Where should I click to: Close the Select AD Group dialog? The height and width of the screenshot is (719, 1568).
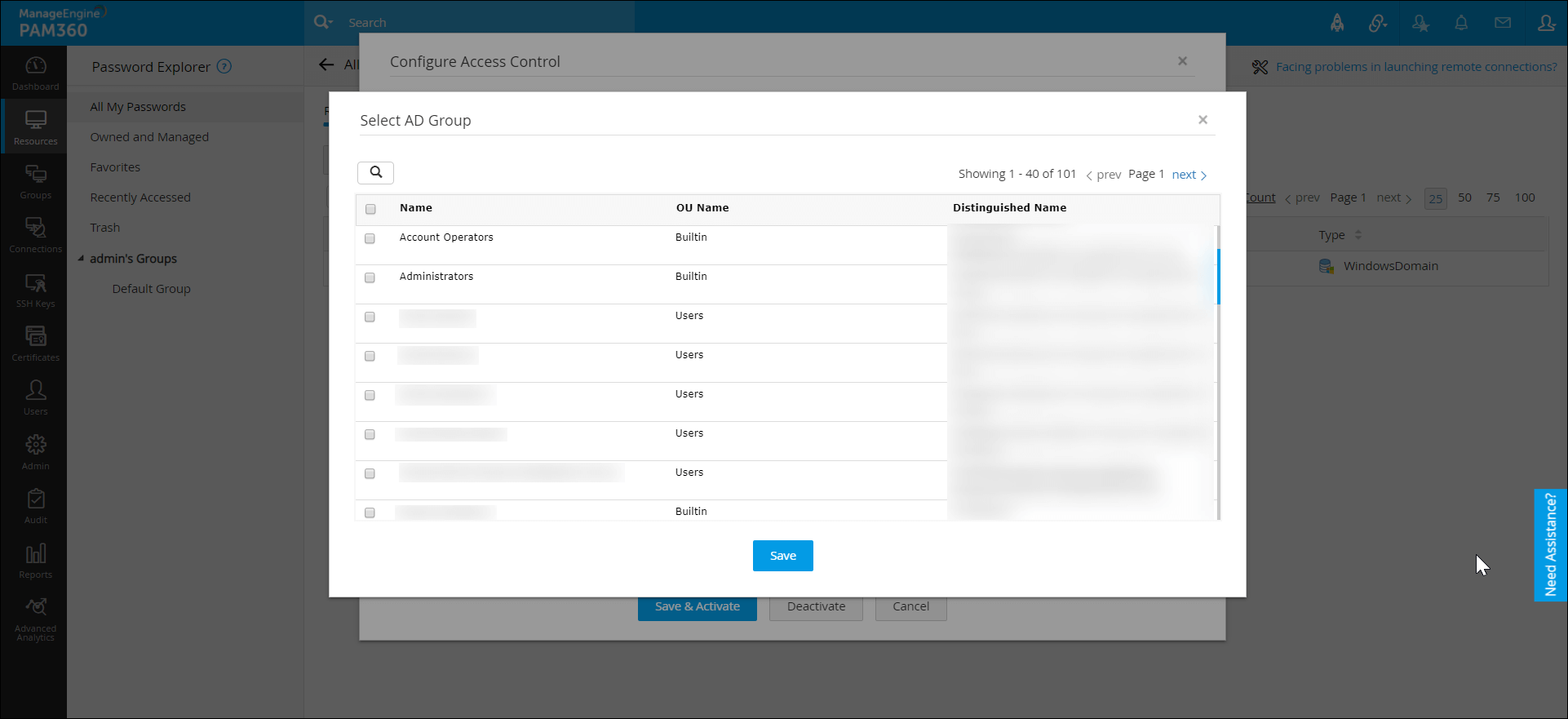(x=1203, y=120)
